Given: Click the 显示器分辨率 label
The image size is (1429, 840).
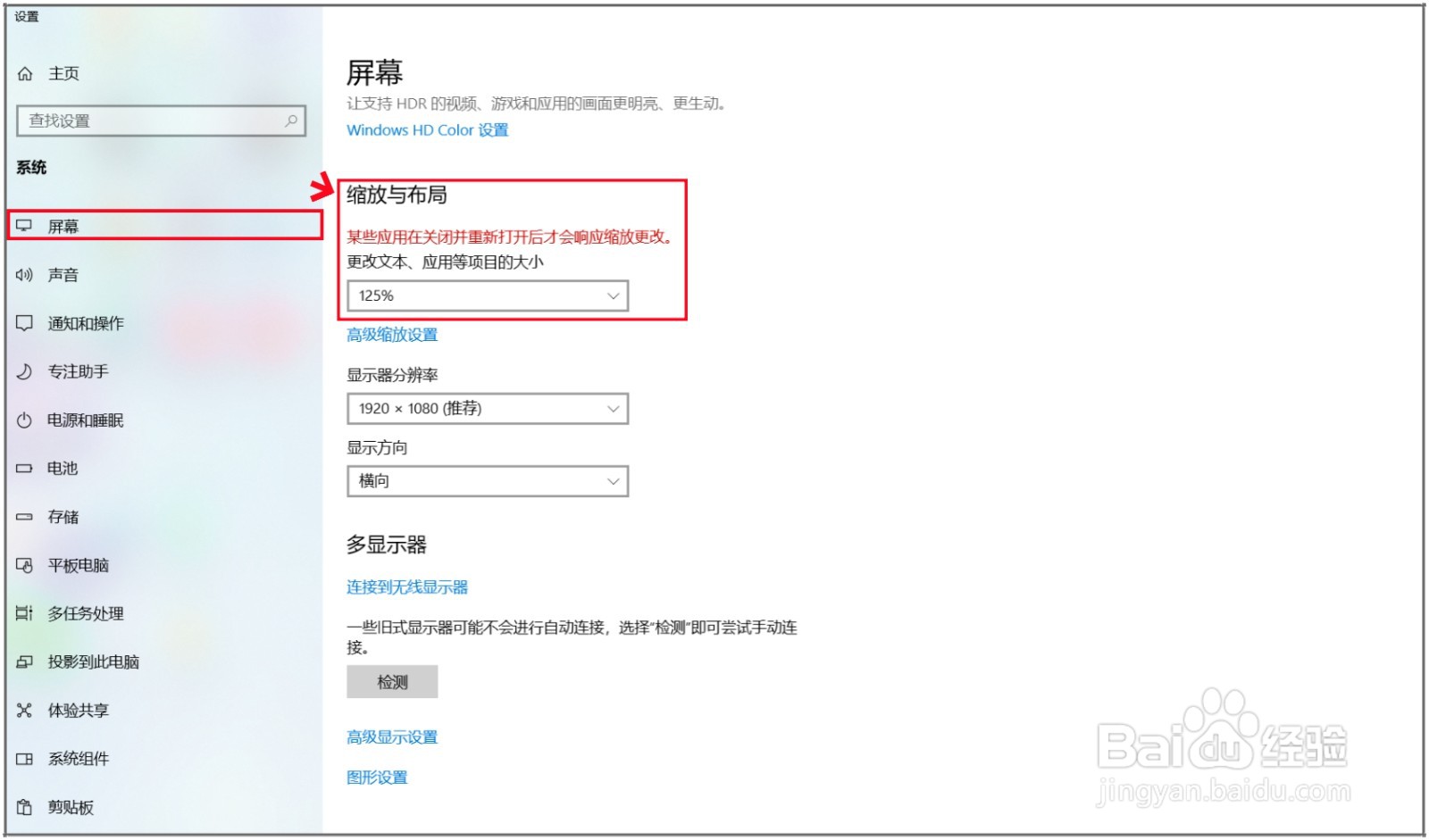Looking at the screenshot, I should pyautogui.click(x=392, y=375).
